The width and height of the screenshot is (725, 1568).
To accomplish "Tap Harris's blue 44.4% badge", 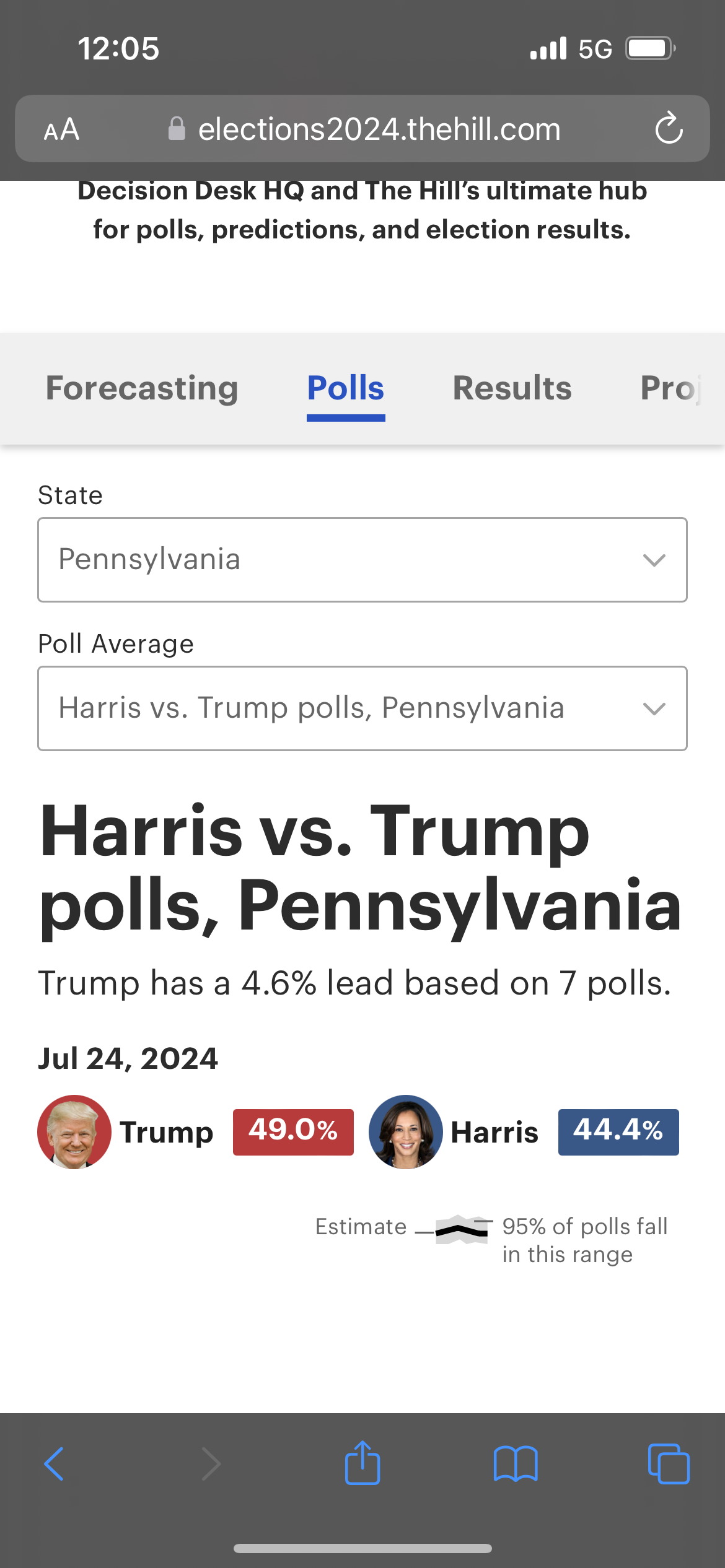I will click(618, 1132).
